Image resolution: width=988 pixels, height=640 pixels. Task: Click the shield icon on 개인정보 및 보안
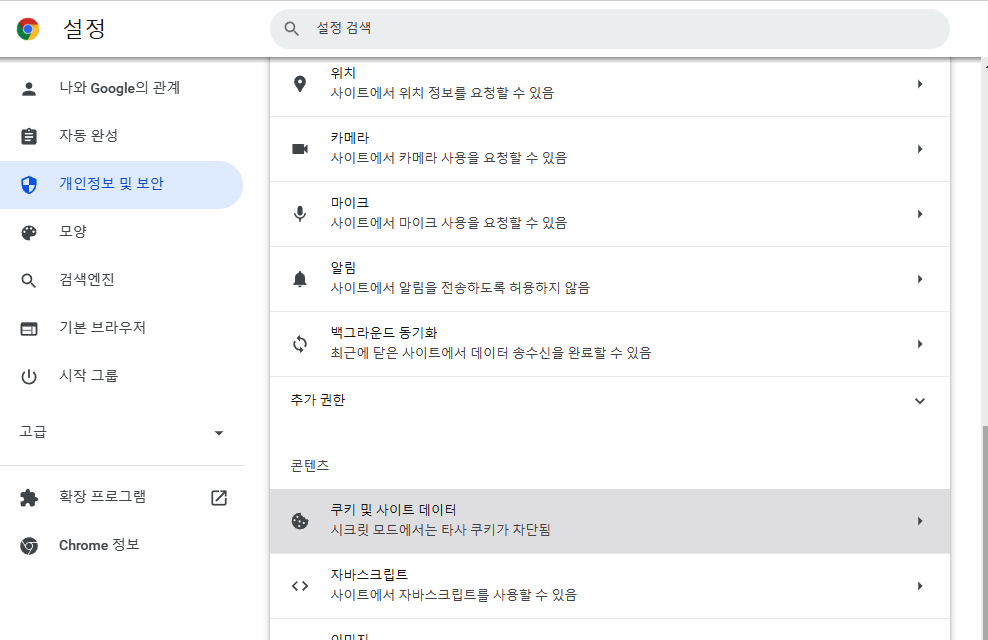pos(29,185)
